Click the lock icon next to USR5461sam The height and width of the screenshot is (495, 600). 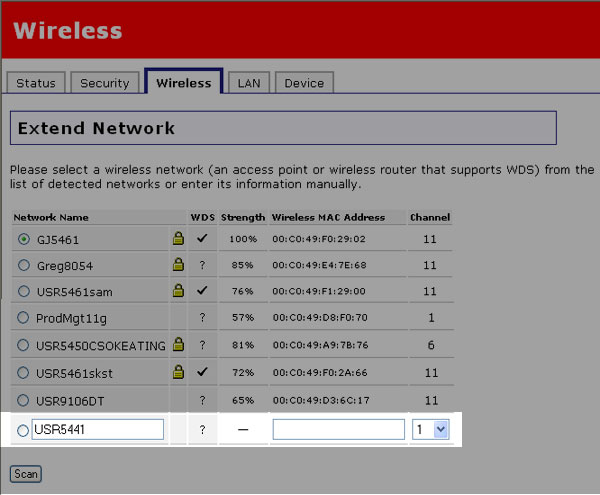[178, 290]
